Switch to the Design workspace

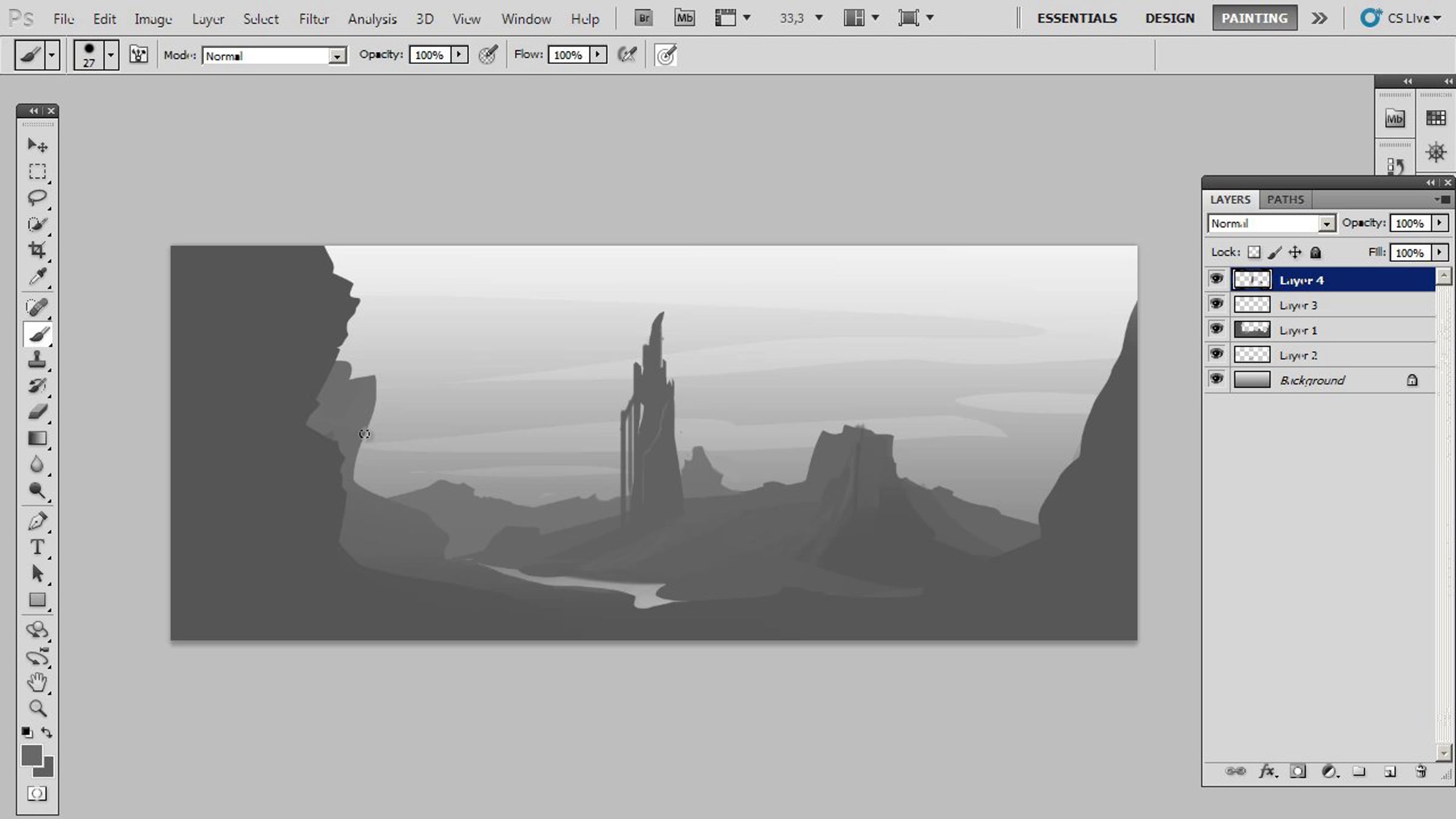pos(1170,18)
